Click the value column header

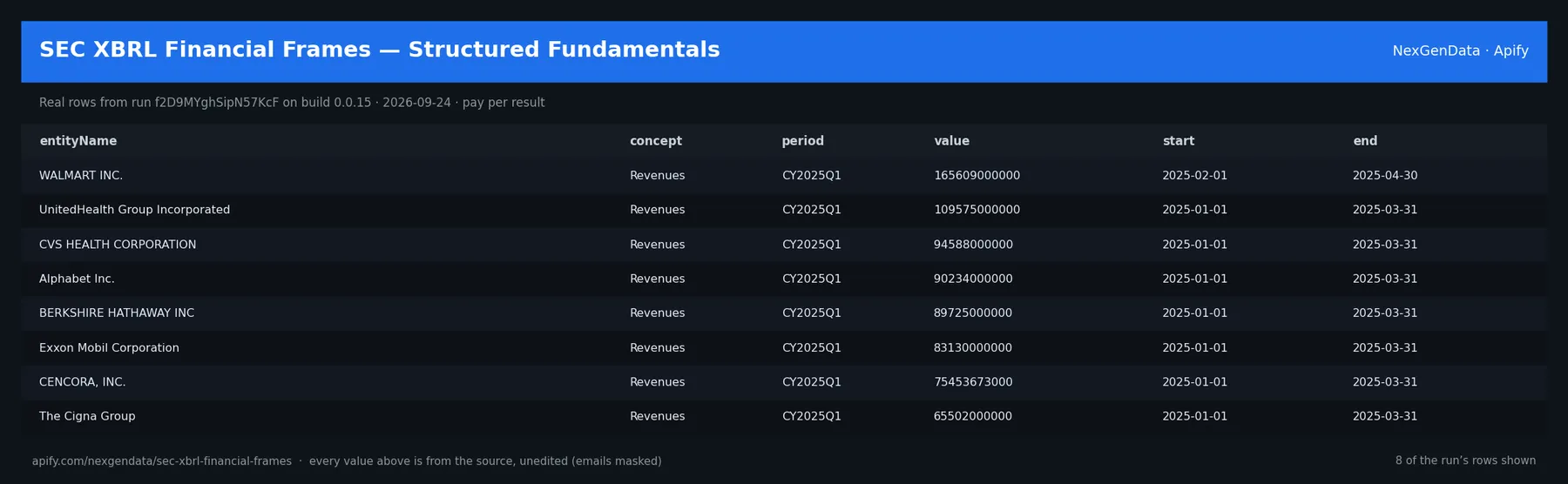(951, 141)
